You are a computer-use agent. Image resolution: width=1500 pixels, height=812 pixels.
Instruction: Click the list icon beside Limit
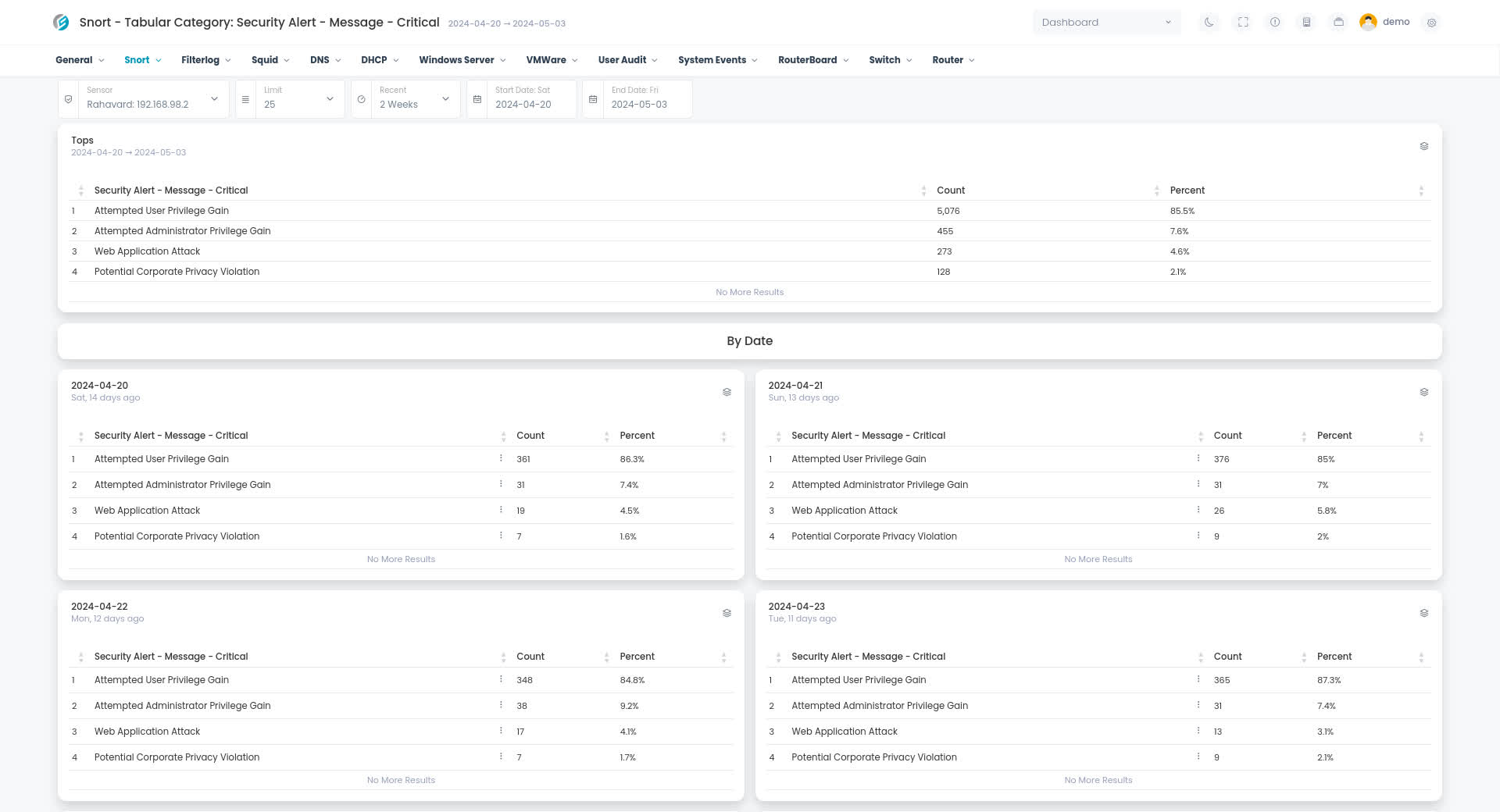pos(245,99)
